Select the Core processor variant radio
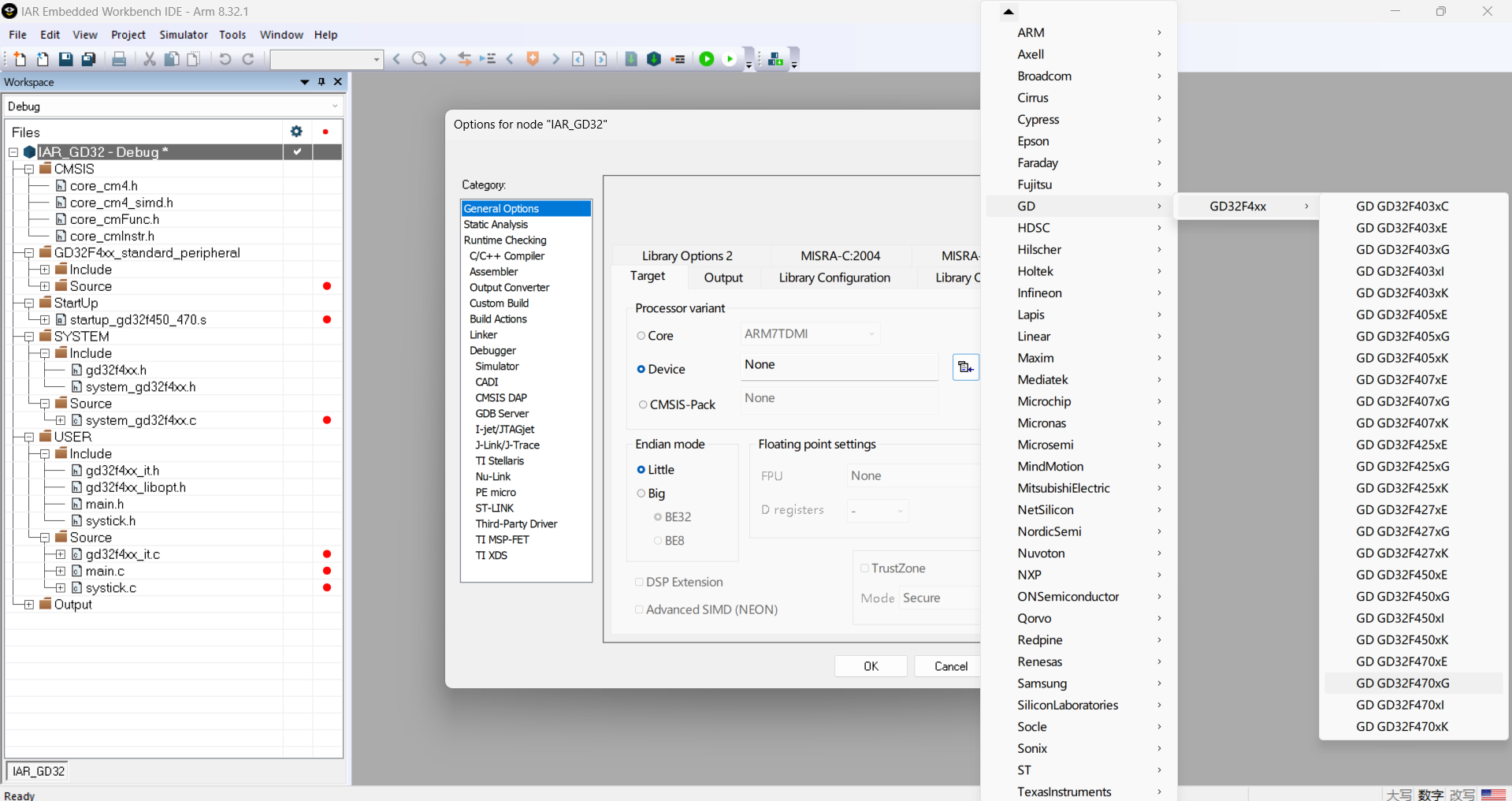The image size is (1512, 801). click(x=641, y=336)
